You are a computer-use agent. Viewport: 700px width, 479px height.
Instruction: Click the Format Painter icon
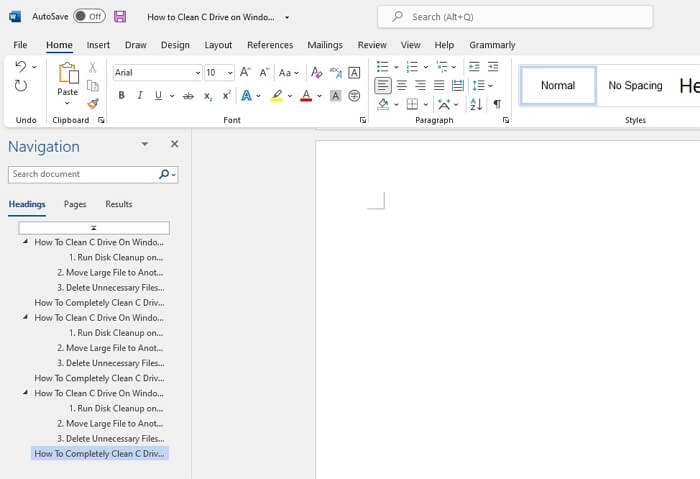[x=92, y=104]
